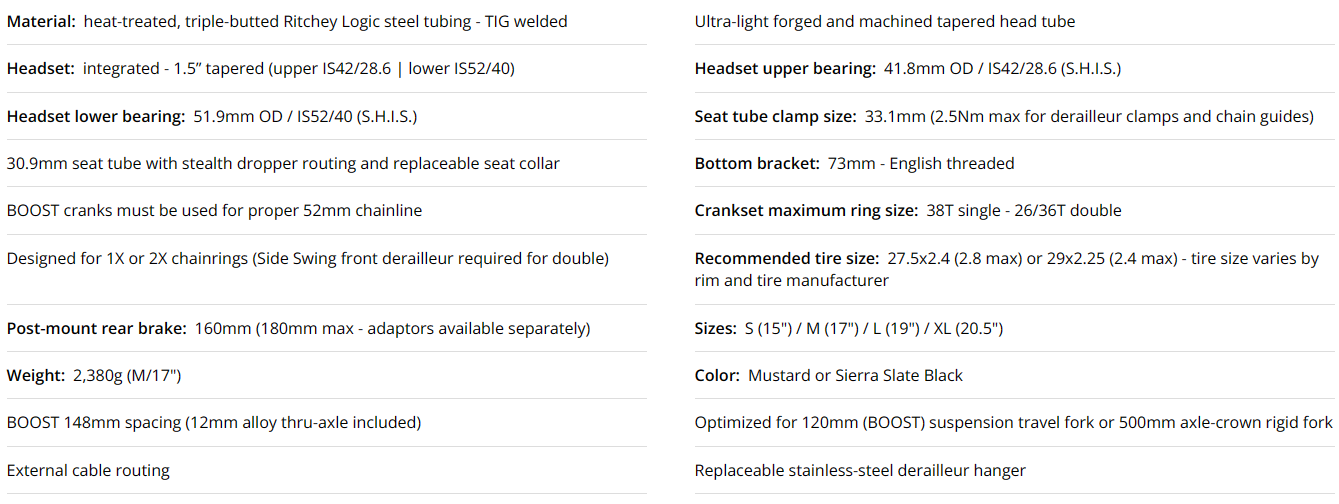Click the BOOST cranks 52mm chainline text
1339x504 pixels.
(x=214, y=210)
